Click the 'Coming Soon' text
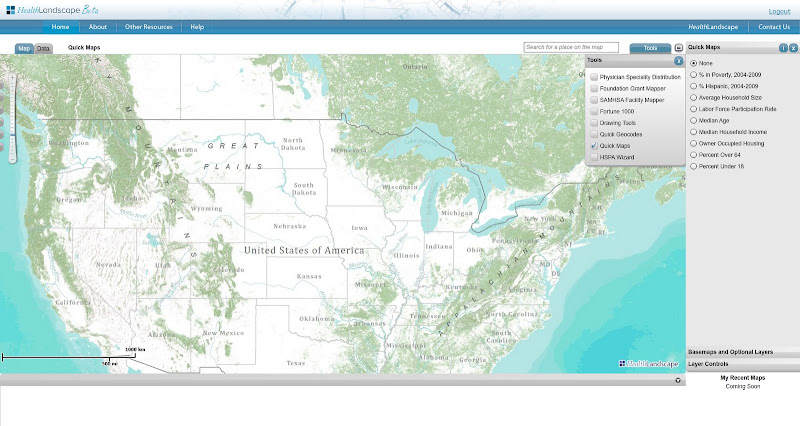The height and width of the screenshot is (426, 800). coord(742,387)
